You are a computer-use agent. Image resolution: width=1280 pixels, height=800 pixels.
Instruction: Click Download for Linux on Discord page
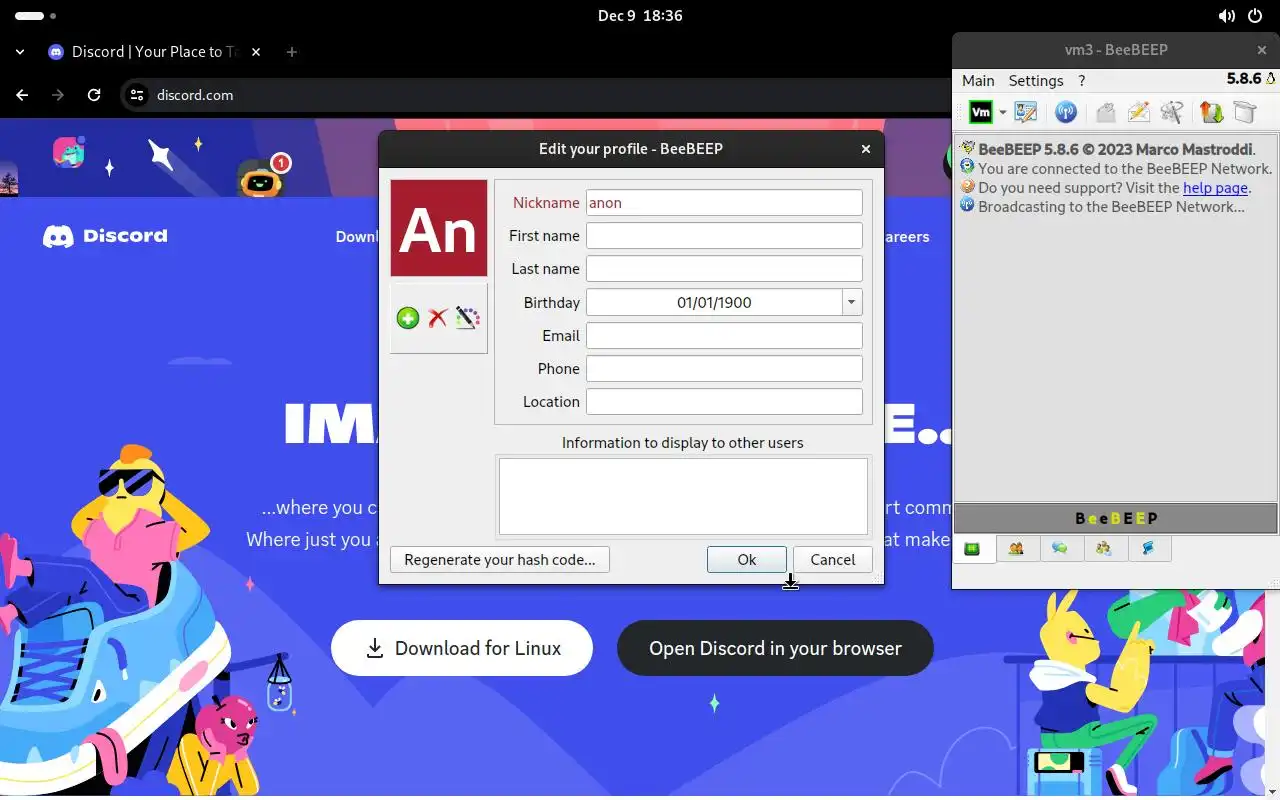(x=462, y=648)
